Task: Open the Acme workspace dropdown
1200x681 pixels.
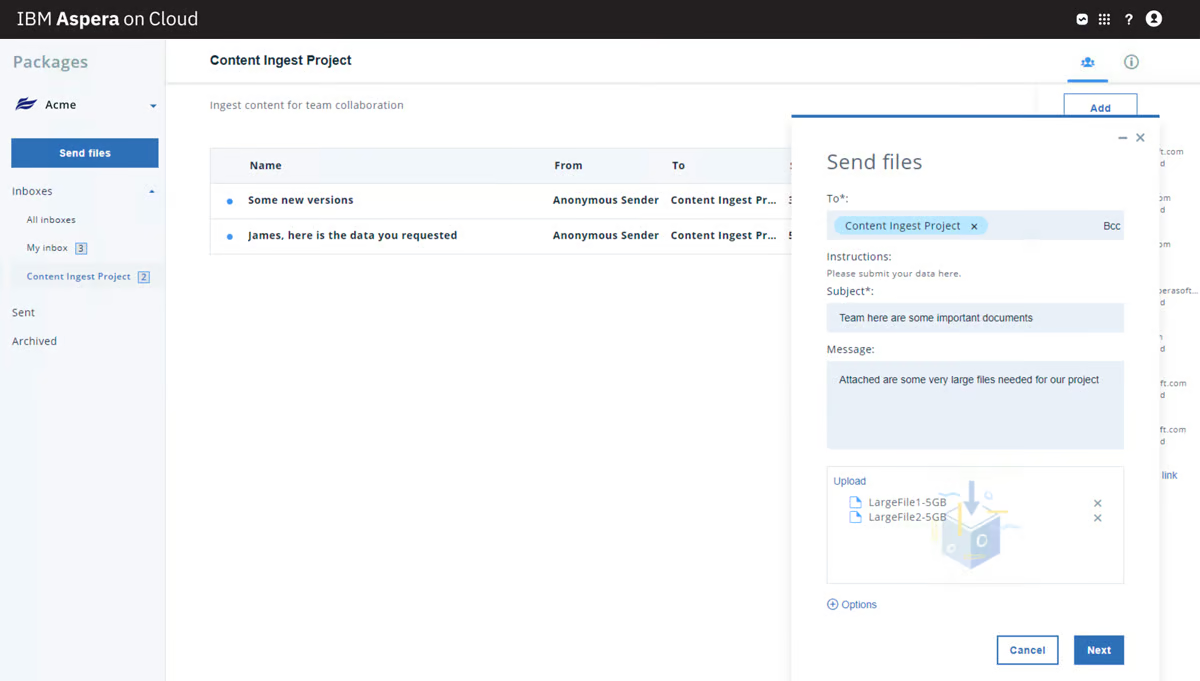Action: (x=152, y=105)
